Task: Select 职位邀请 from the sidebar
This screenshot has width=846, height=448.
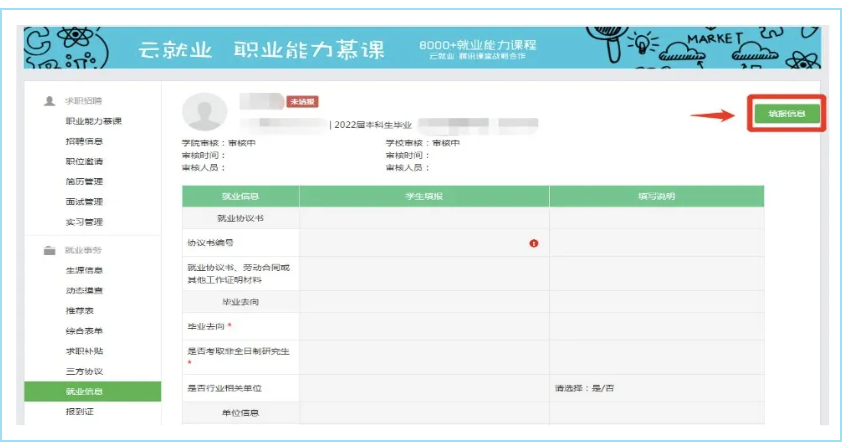Action: tap(84, 161)
